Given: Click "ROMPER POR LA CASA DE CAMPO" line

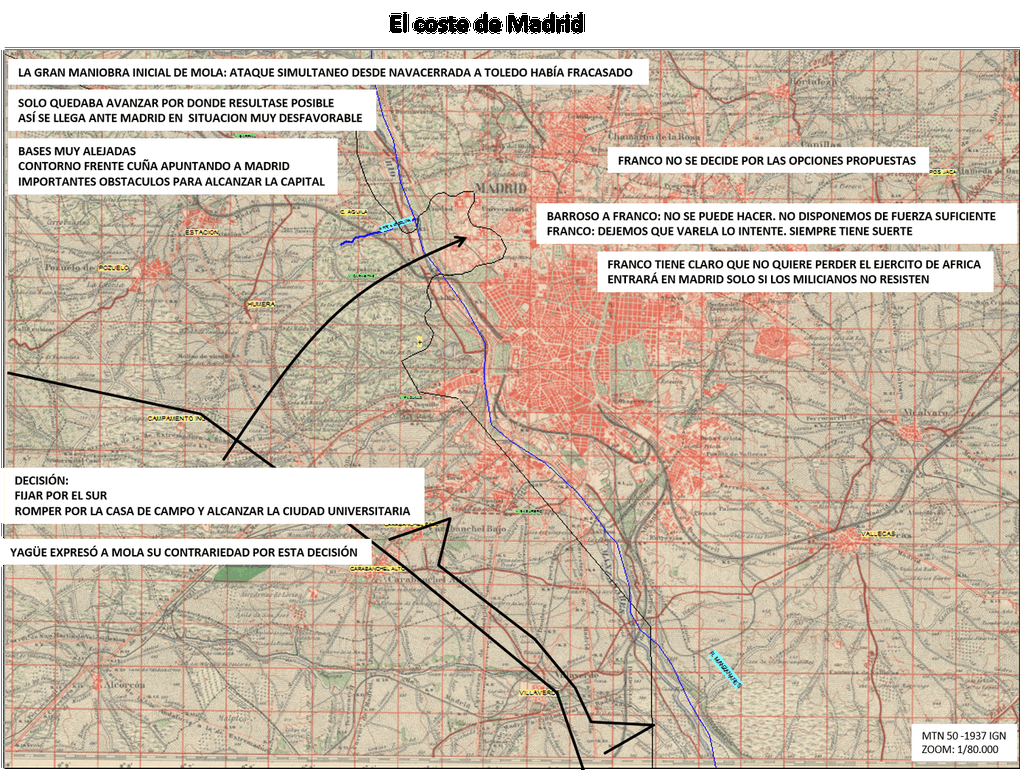Looking at the screenshot, I should point(212,511).
